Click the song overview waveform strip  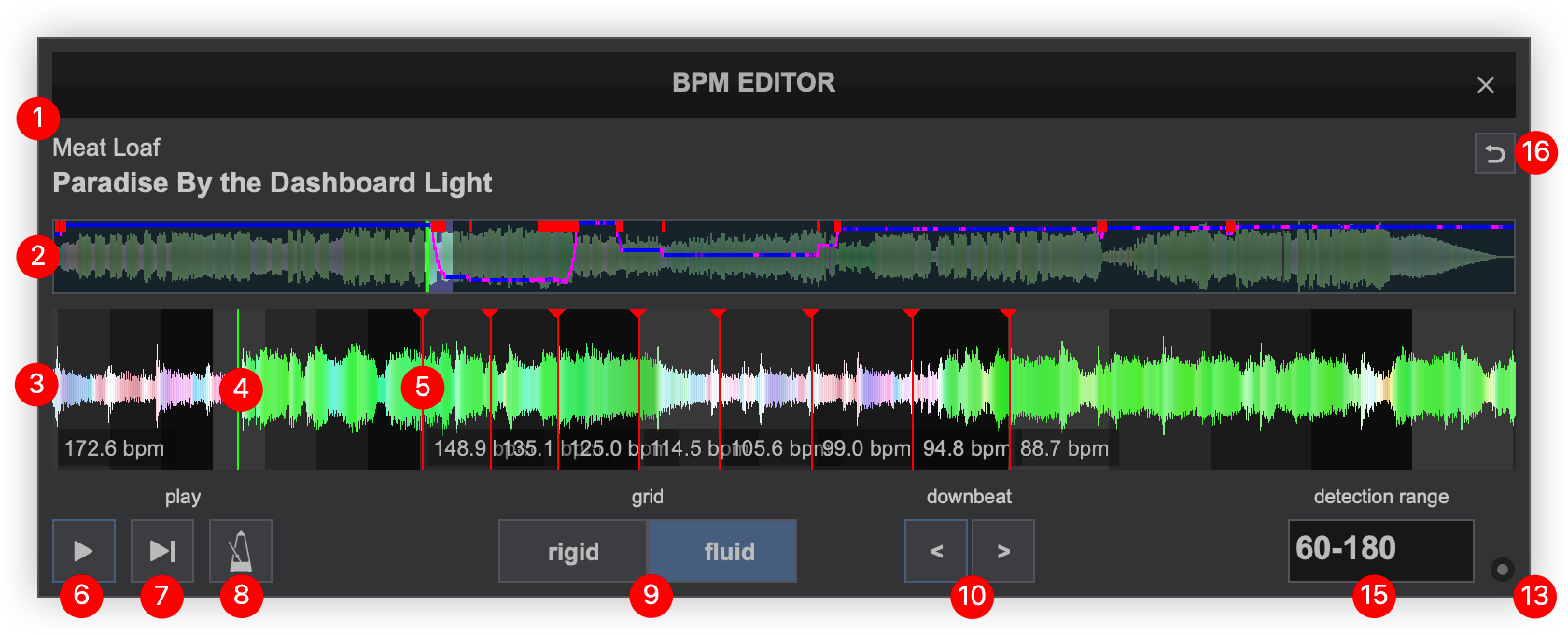(x=784, y=257)
